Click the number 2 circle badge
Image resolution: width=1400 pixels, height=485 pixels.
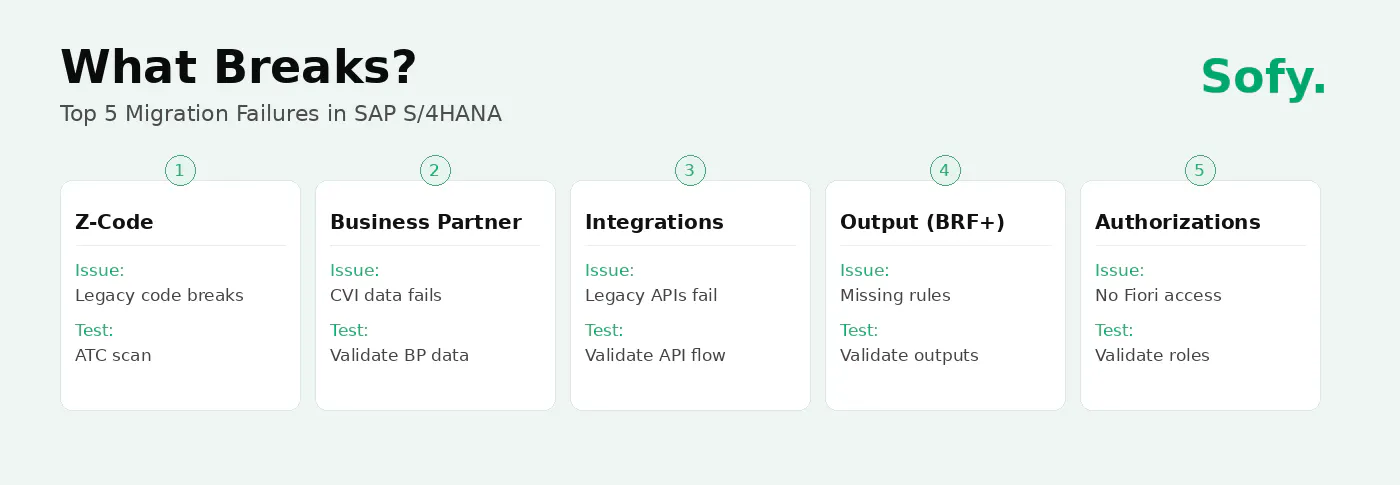click(x=435, y=171)
